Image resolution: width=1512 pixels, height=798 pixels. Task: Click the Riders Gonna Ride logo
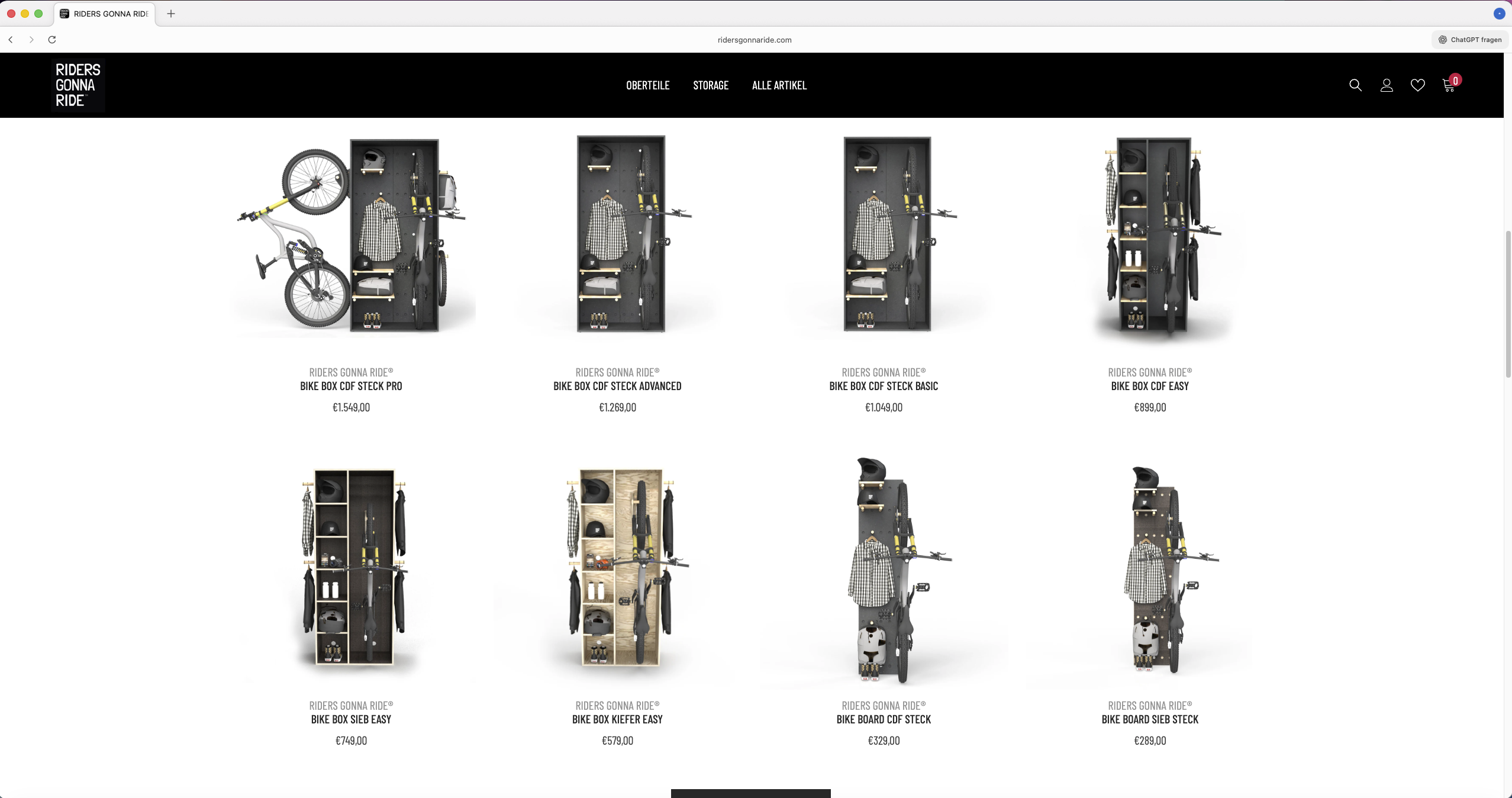[x=78, y=85]
